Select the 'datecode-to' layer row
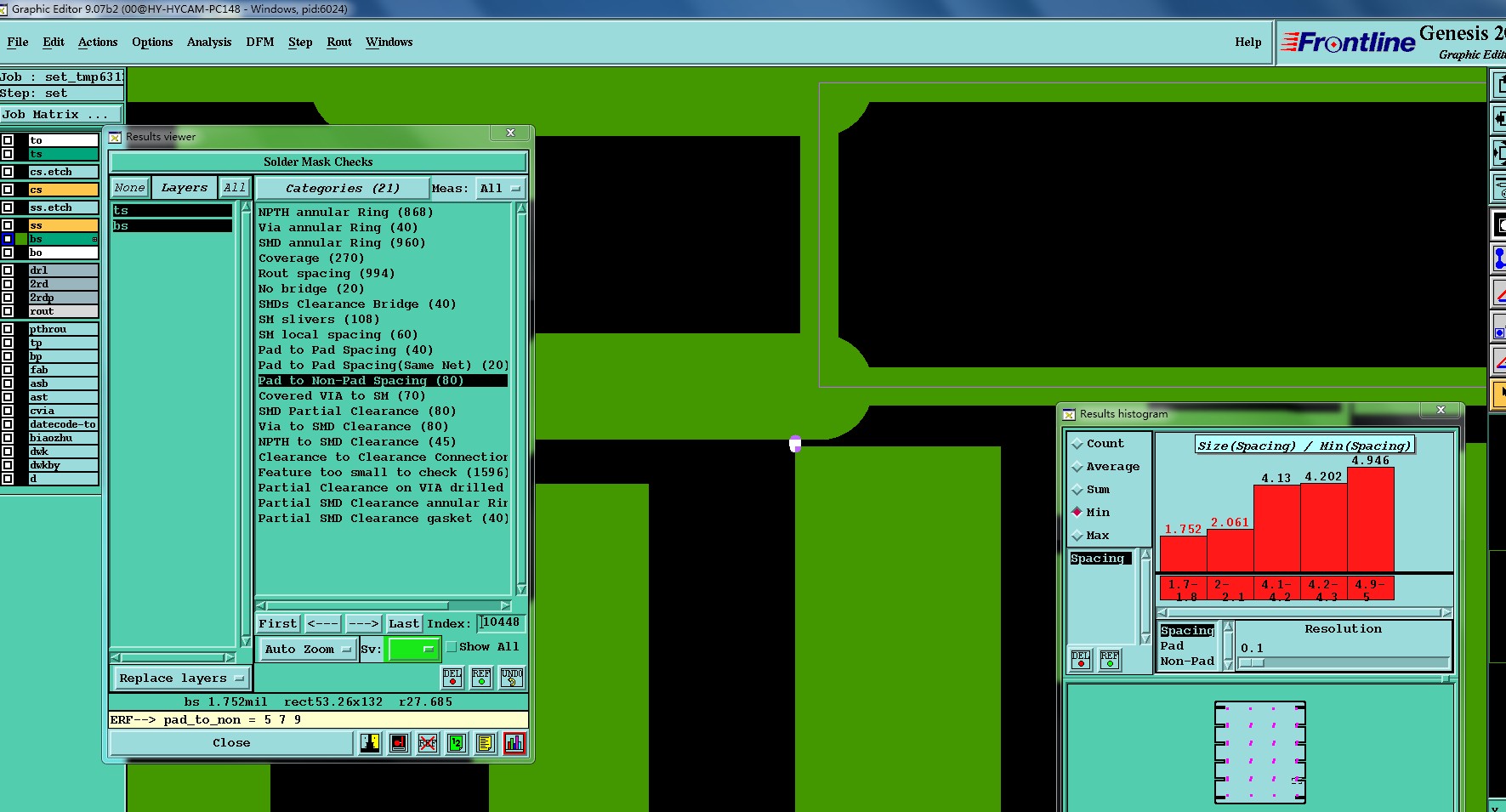This screenshot has height=812, width=1506. (63, 424)
